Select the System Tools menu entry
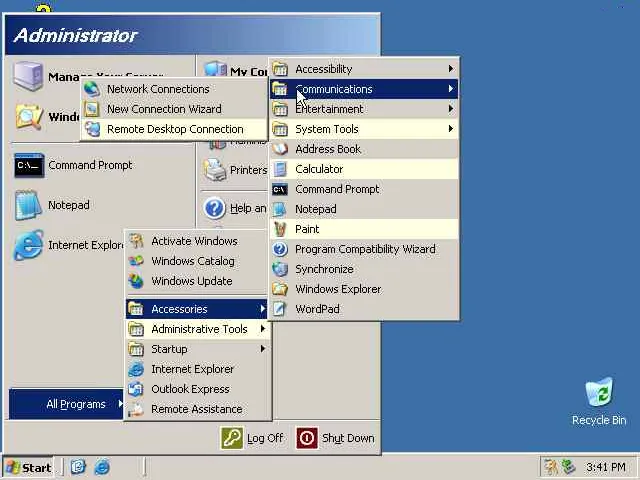The image size is (640, 480). point(364,129)
